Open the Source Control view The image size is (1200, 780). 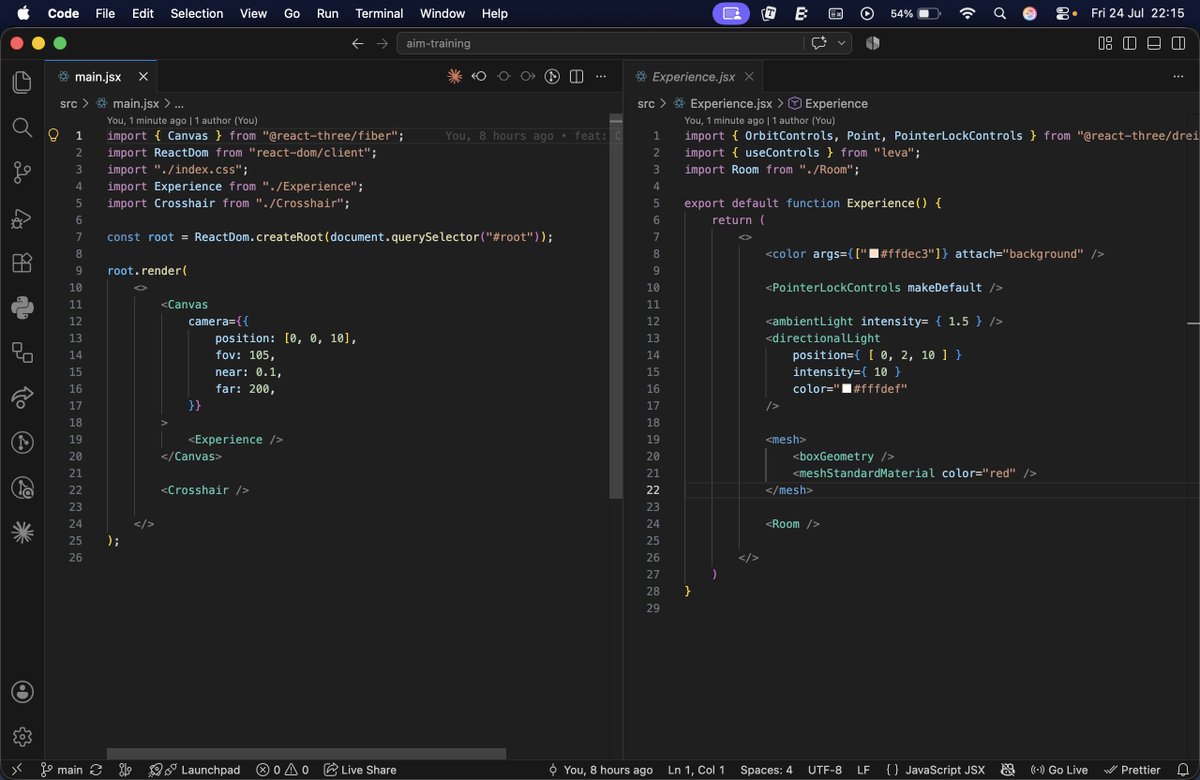pos(22,173)
